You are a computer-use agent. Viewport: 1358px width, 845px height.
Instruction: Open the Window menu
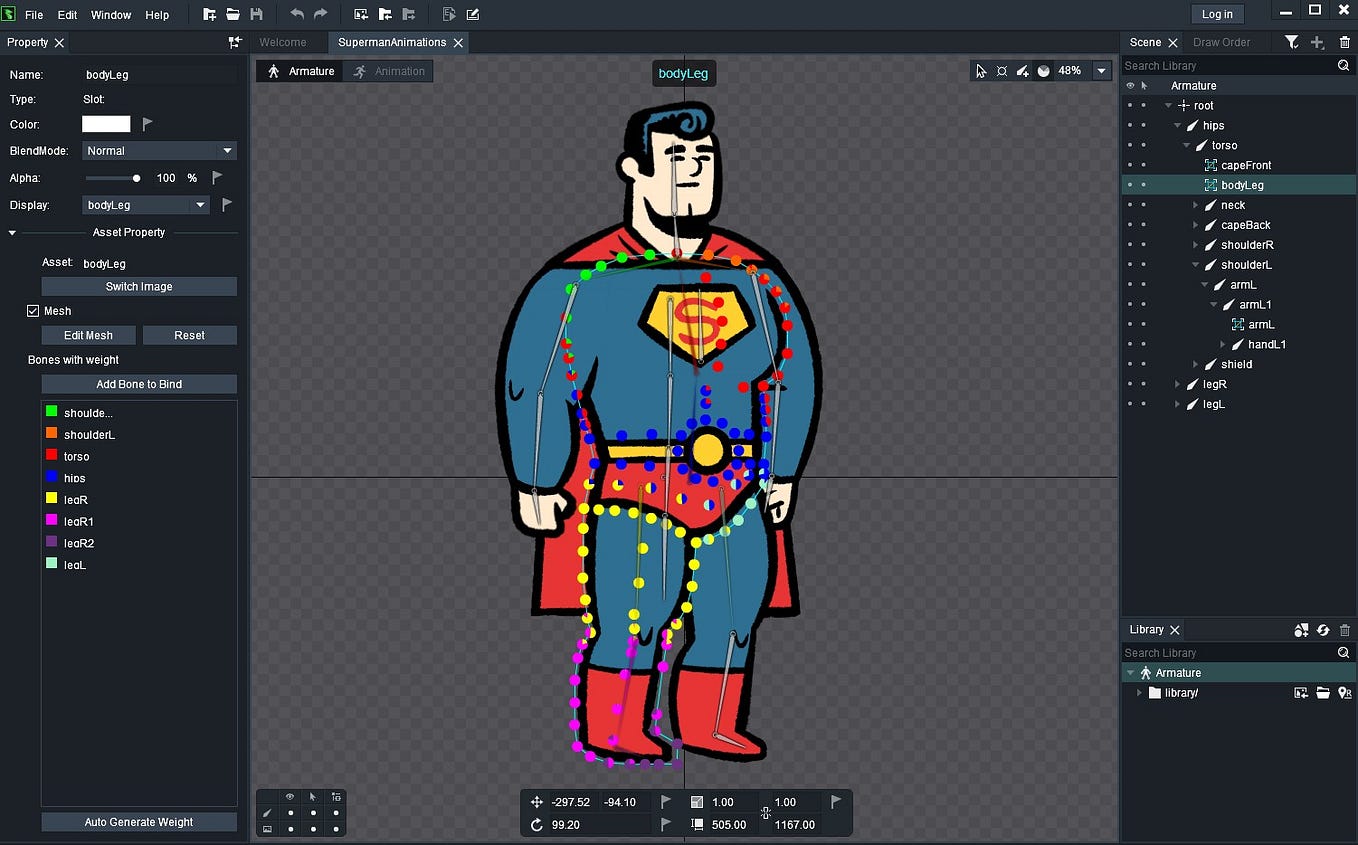tap(110, 14)
